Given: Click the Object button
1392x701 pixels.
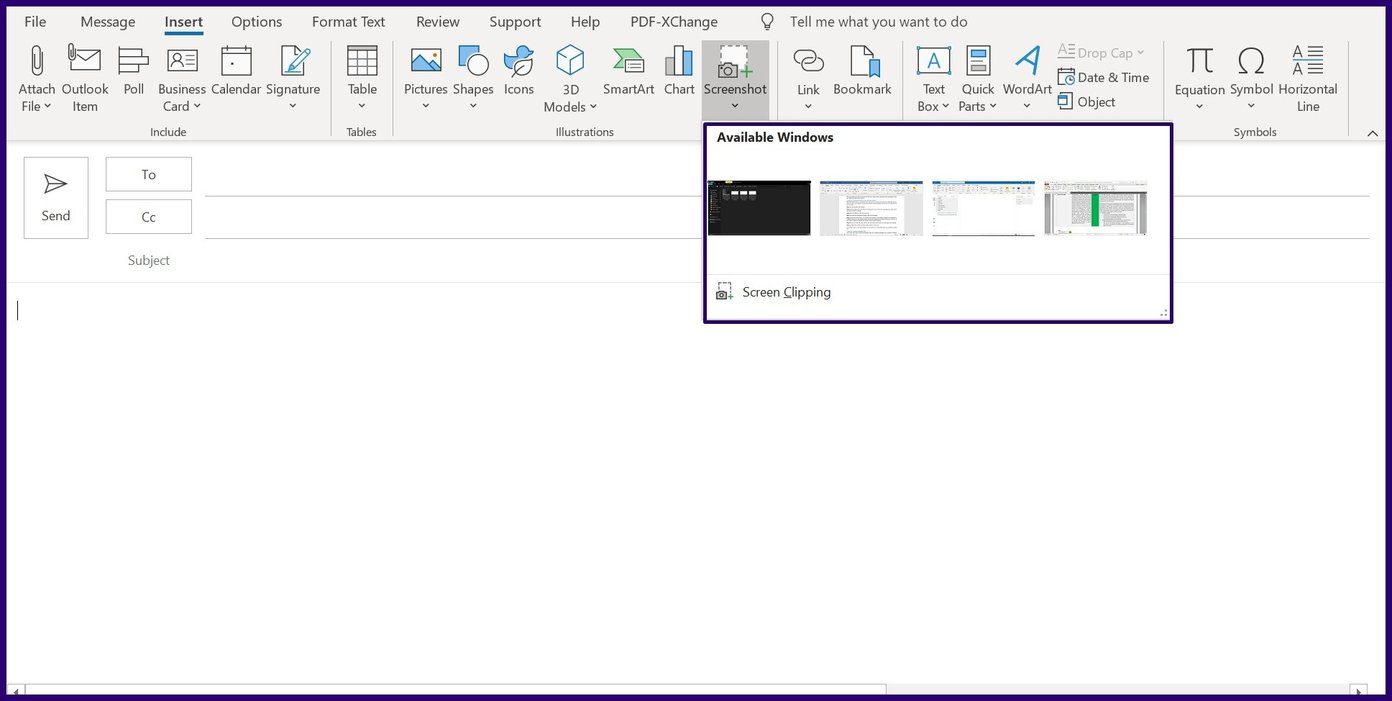Looking at the screenshot, I should pyautogui.click(x=1087, y=102).
